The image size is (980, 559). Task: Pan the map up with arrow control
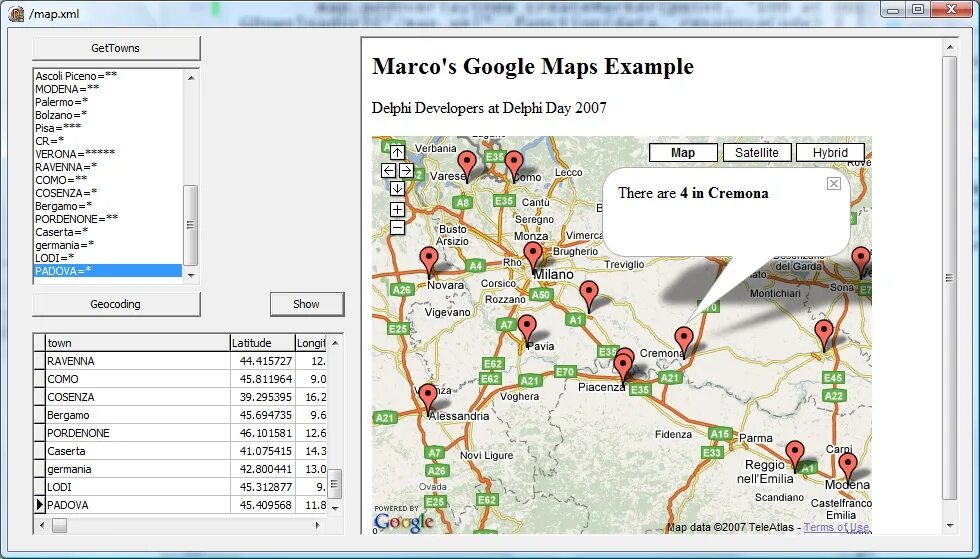tap(398, 152)
